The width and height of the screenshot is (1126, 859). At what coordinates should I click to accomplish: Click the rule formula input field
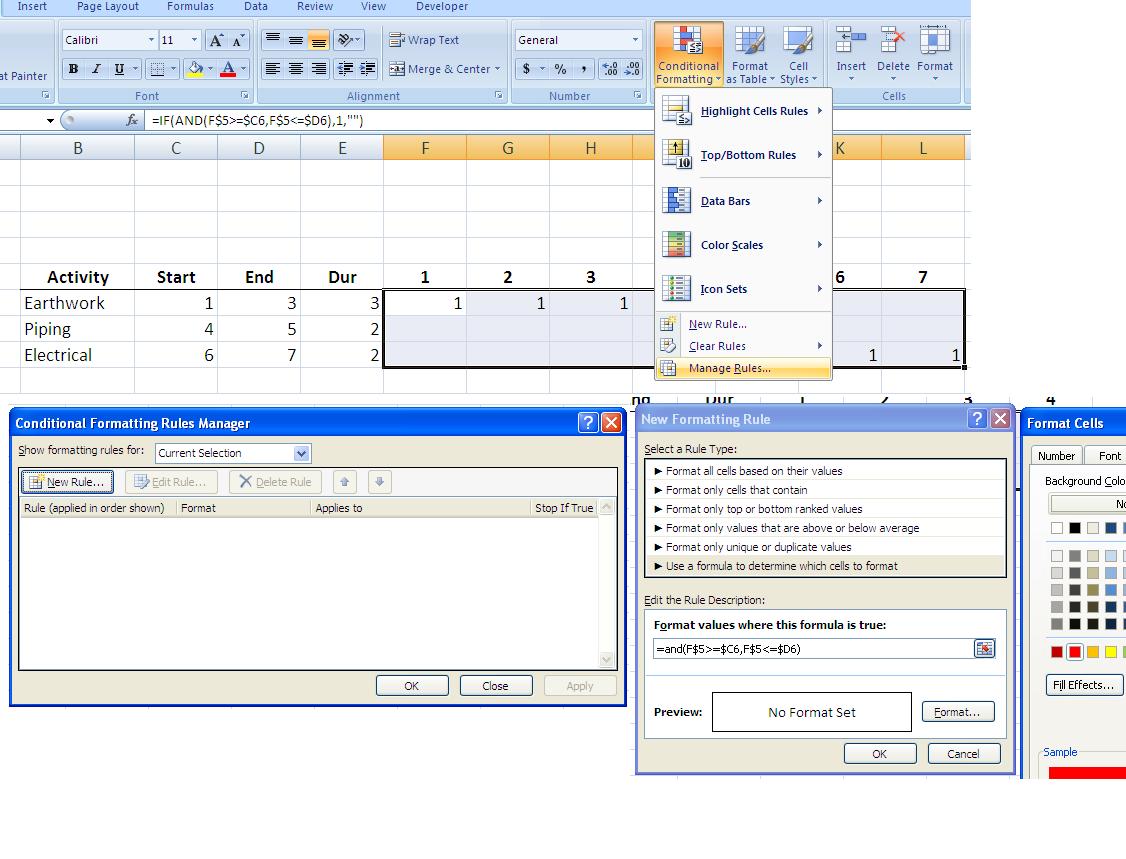tap(813, 649)
